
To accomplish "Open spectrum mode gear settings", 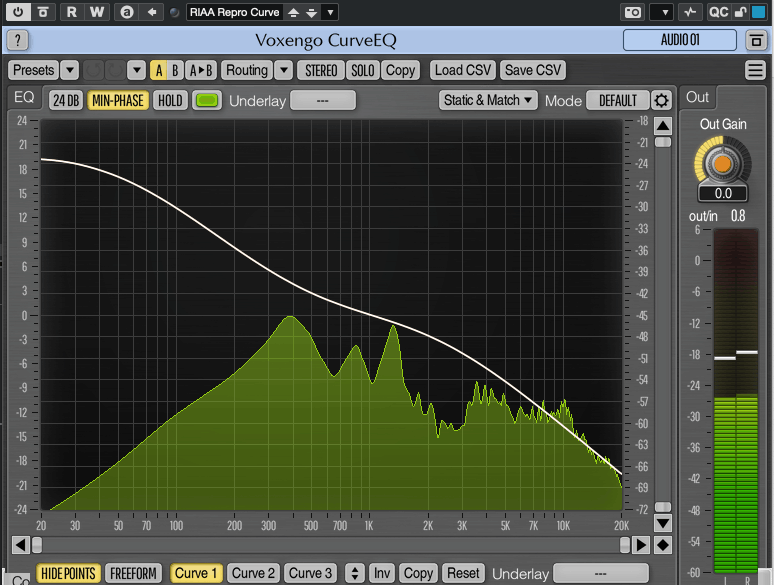I will tap(661, 100).
